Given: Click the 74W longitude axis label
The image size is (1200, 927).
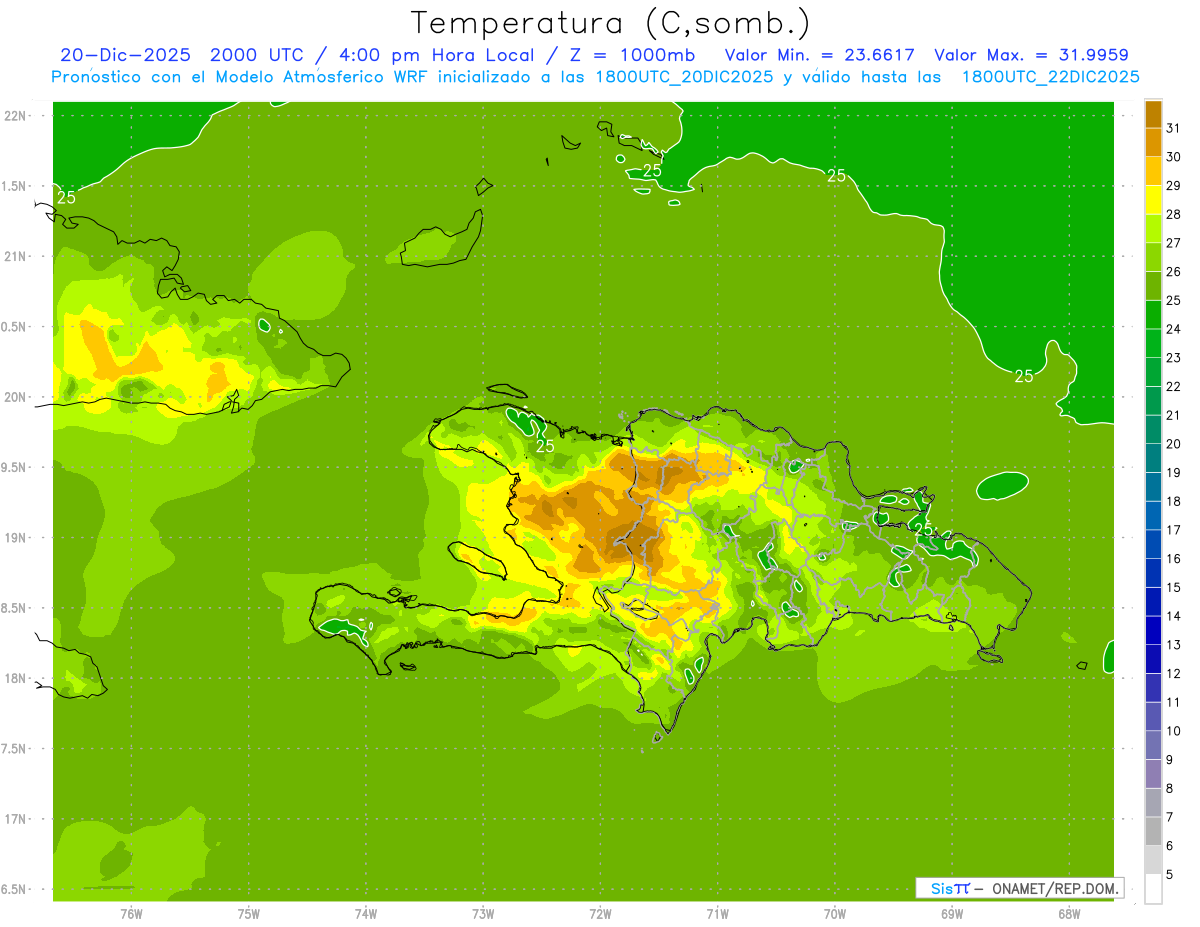Looking at the screenshot, I should [365, 914].
